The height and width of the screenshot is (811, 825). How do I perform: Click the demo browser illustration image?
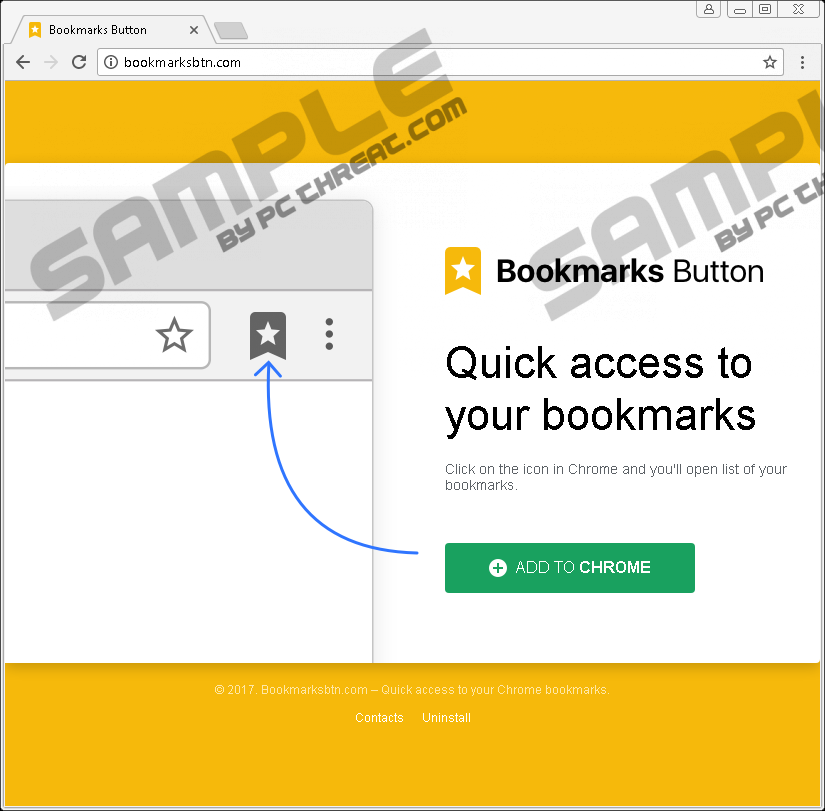click(x=189, y=430)
